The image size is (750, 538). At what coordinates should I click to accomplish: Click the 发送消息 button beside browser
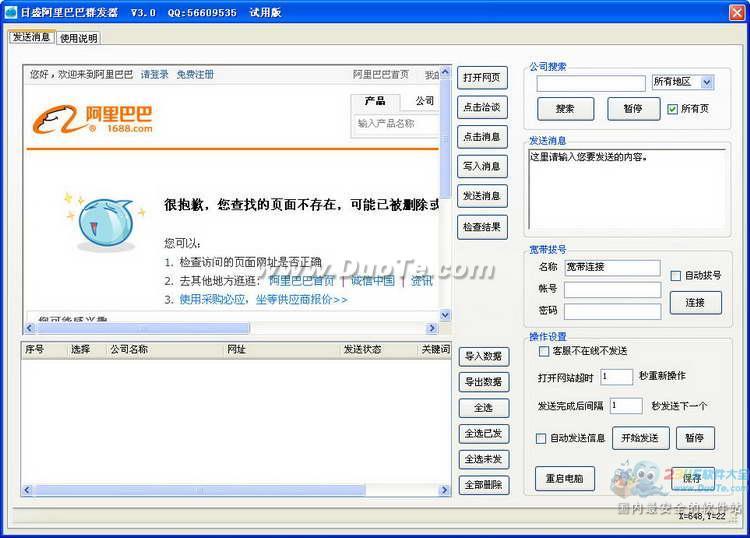pos(482,196)
